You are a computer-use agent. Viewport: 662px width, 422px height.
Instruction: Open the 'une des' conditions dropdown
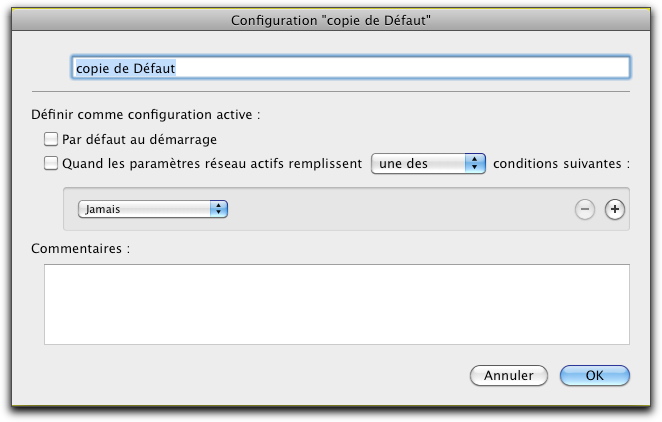[x=428, y=163]
